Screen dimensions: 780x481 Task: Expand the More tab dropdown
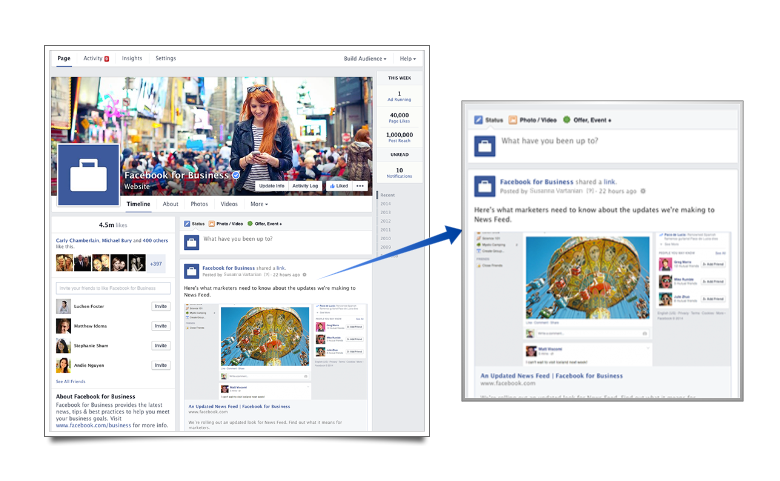coord(258,204)
